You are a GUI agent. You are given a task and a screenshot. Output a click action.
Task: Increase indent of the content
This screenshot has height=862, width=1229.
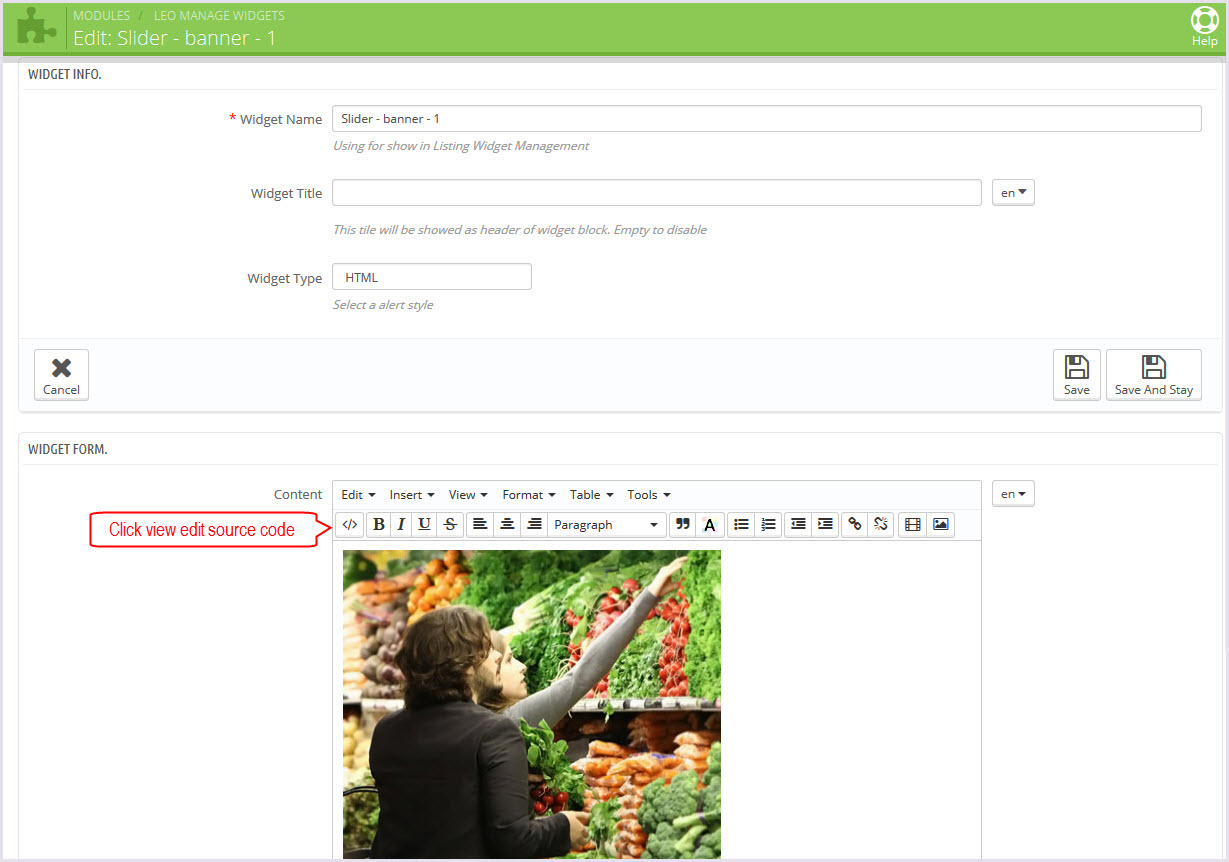(825, 524)
